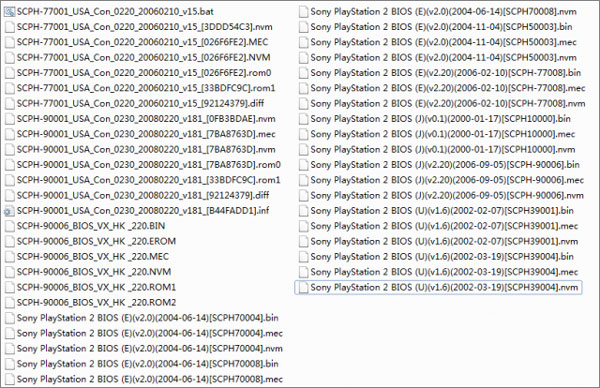Select BIOS (E)(v2.0)(2004-11-04)[SCPH50003].mec name
The height and width of the screenshot is (388, 600).
443,42
